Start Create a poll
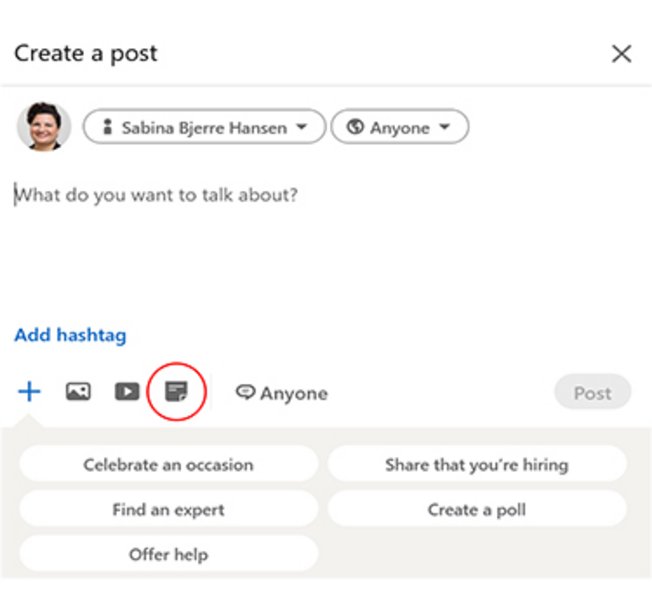The width and height of the screenshot is (652, 600). (476, 510)
